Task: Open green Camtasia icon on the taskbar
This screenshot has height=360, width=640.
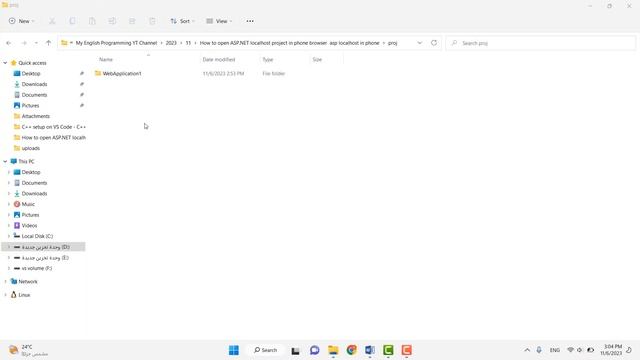Action: tap(388, 350)
